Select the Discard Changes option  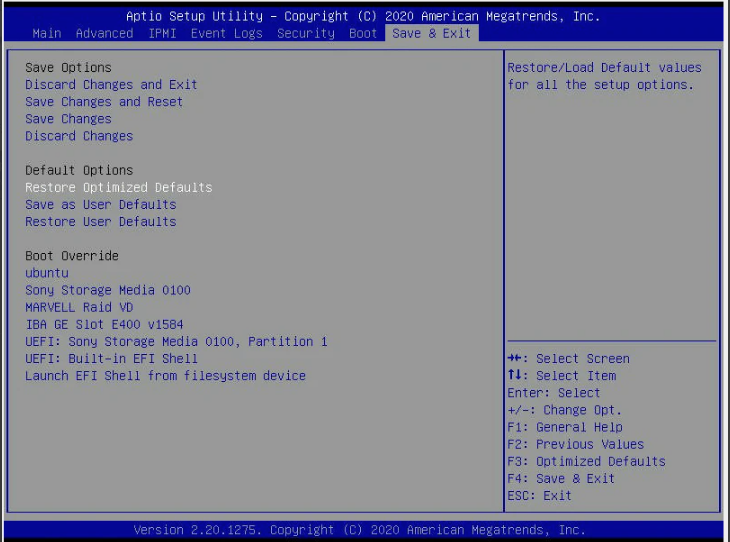(79, 136)
